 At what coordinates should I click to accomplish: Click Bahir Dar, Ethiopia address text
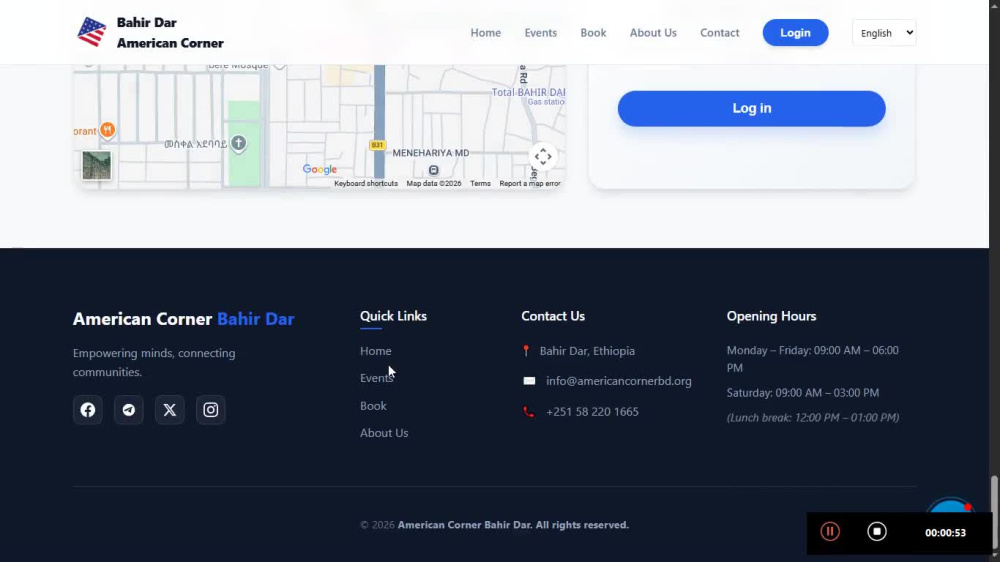587,351
